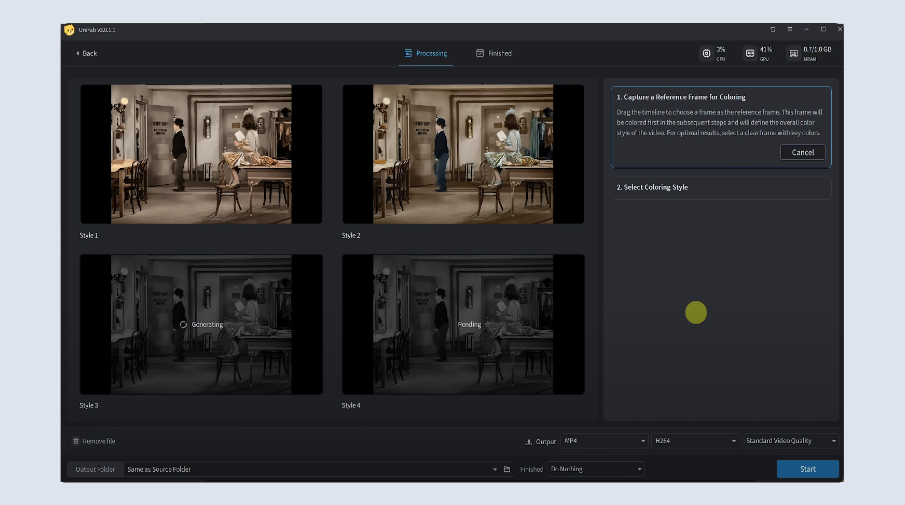Cancel the reference frame capture
Image resolution: width=905 pixels, height=505 pixels.
802,152
